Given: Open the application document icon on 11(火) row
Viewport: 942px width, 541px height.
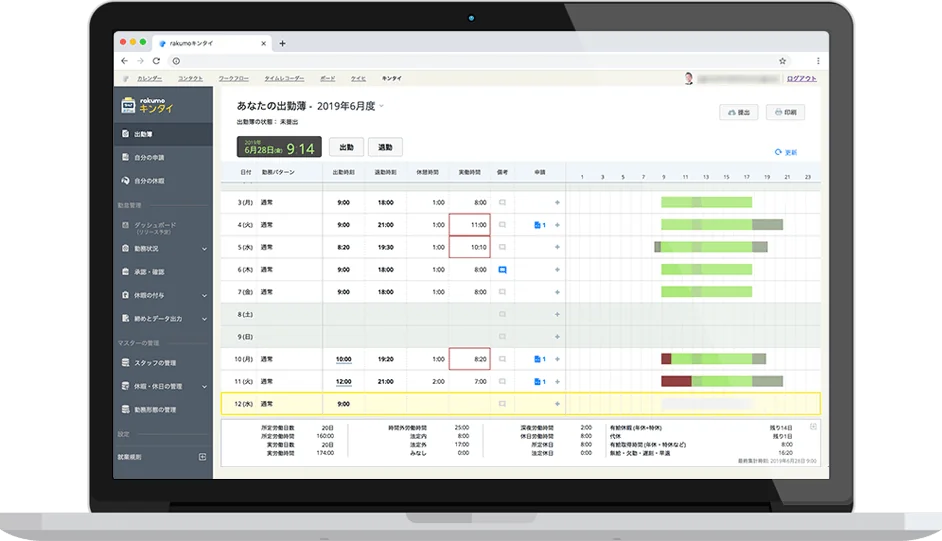Looking at the screenshot, I should pyautogui.click(x=539, y=382).
